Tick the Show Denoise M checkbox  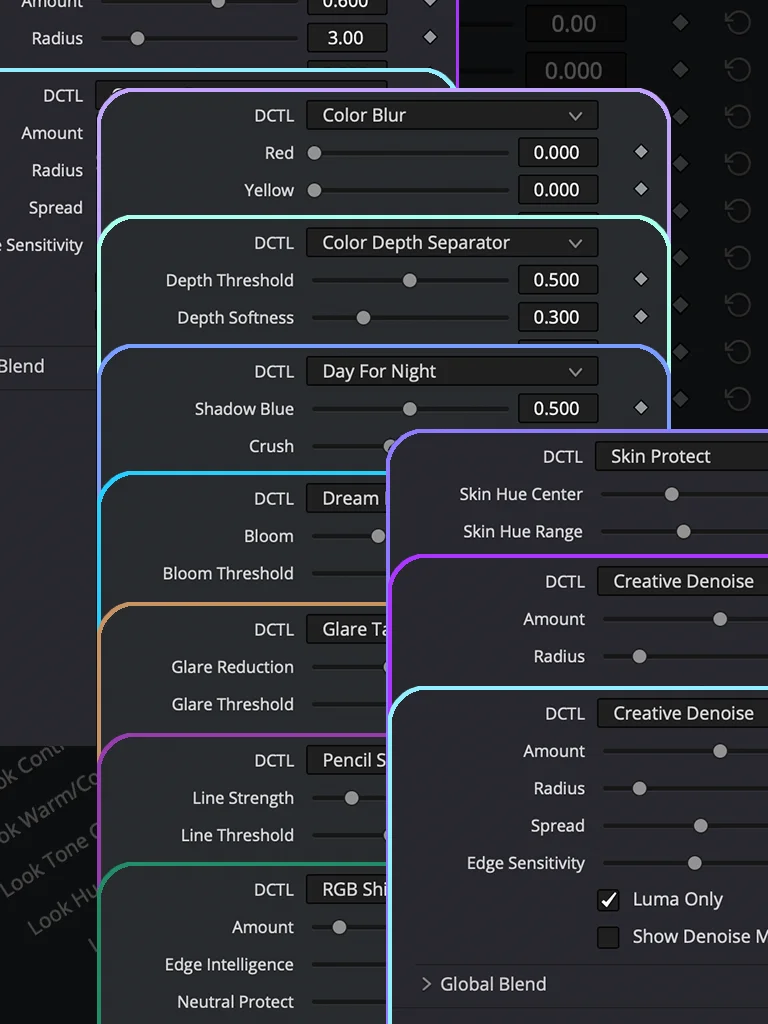608,937
